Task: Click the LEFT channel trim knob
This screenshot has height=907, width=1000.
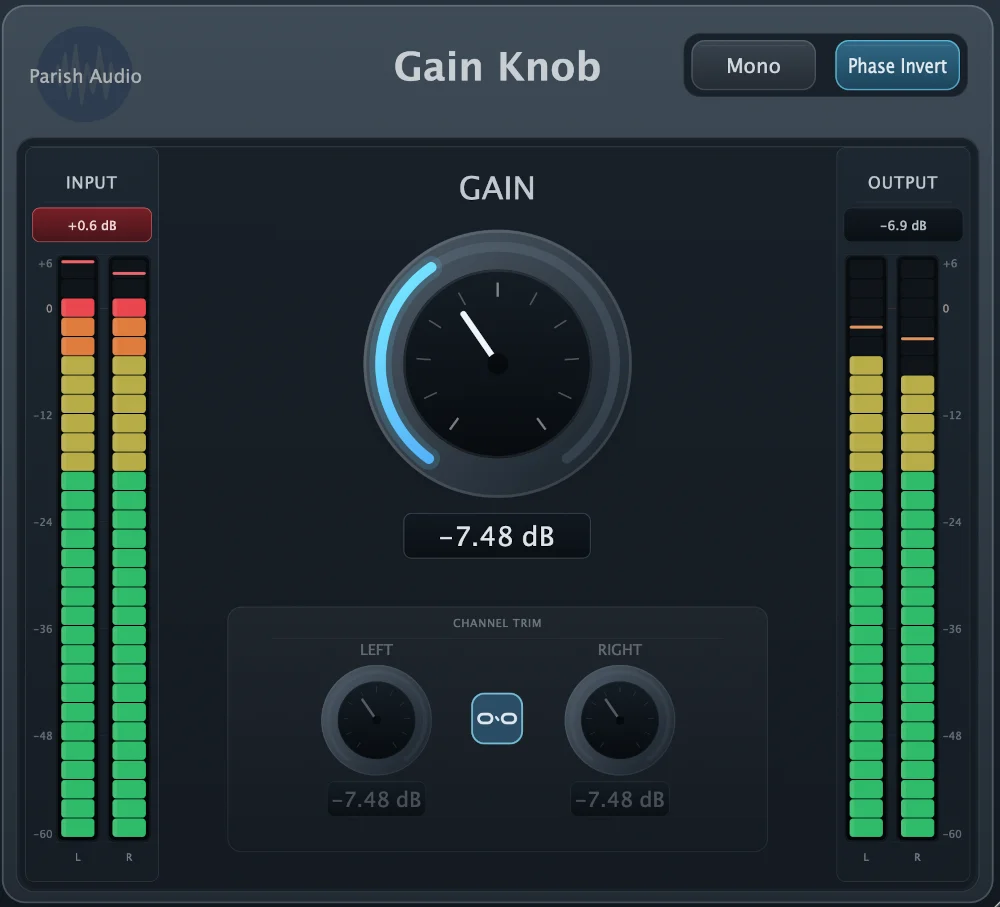Action: coord(376,720)
